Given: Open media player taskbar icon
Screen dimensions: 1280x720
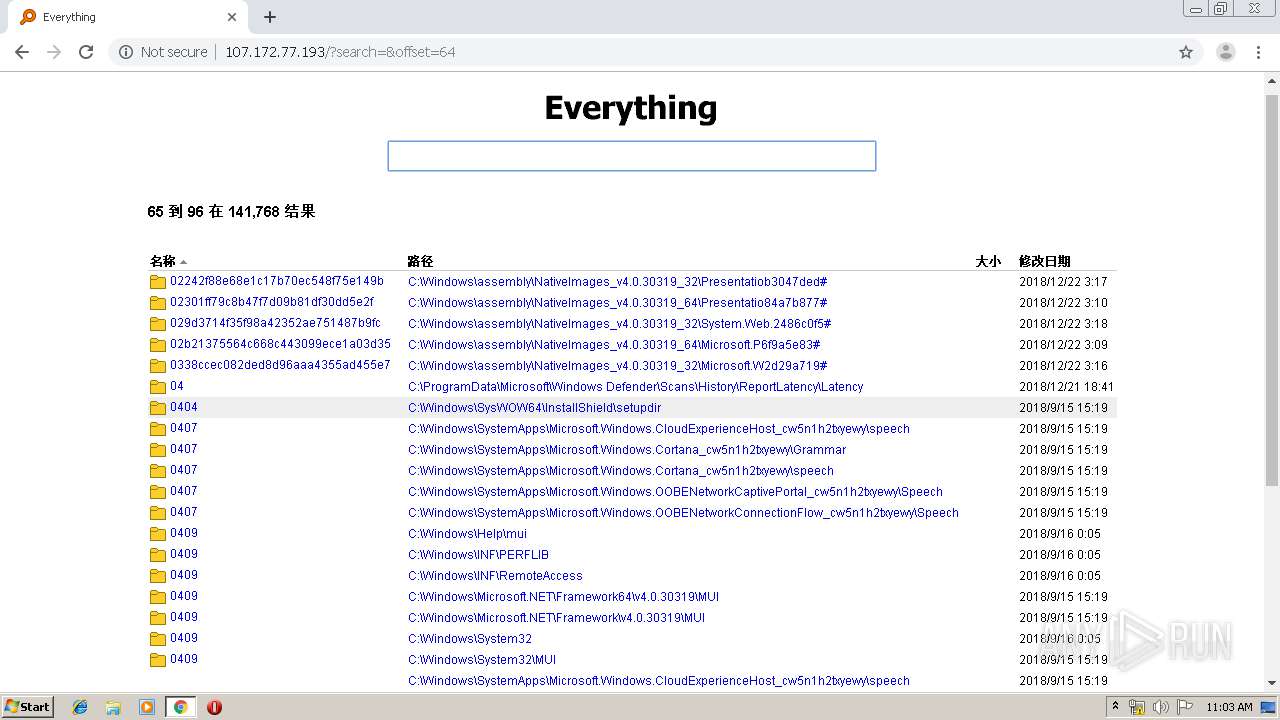Looking at the screenshot, I should (x=147, y=707).
